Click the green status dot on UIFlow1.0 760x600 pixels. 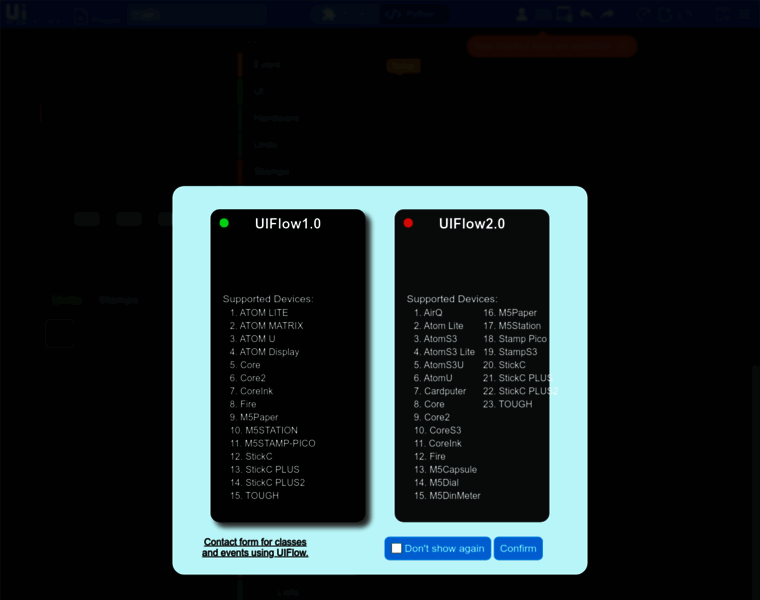pos(224,223)
